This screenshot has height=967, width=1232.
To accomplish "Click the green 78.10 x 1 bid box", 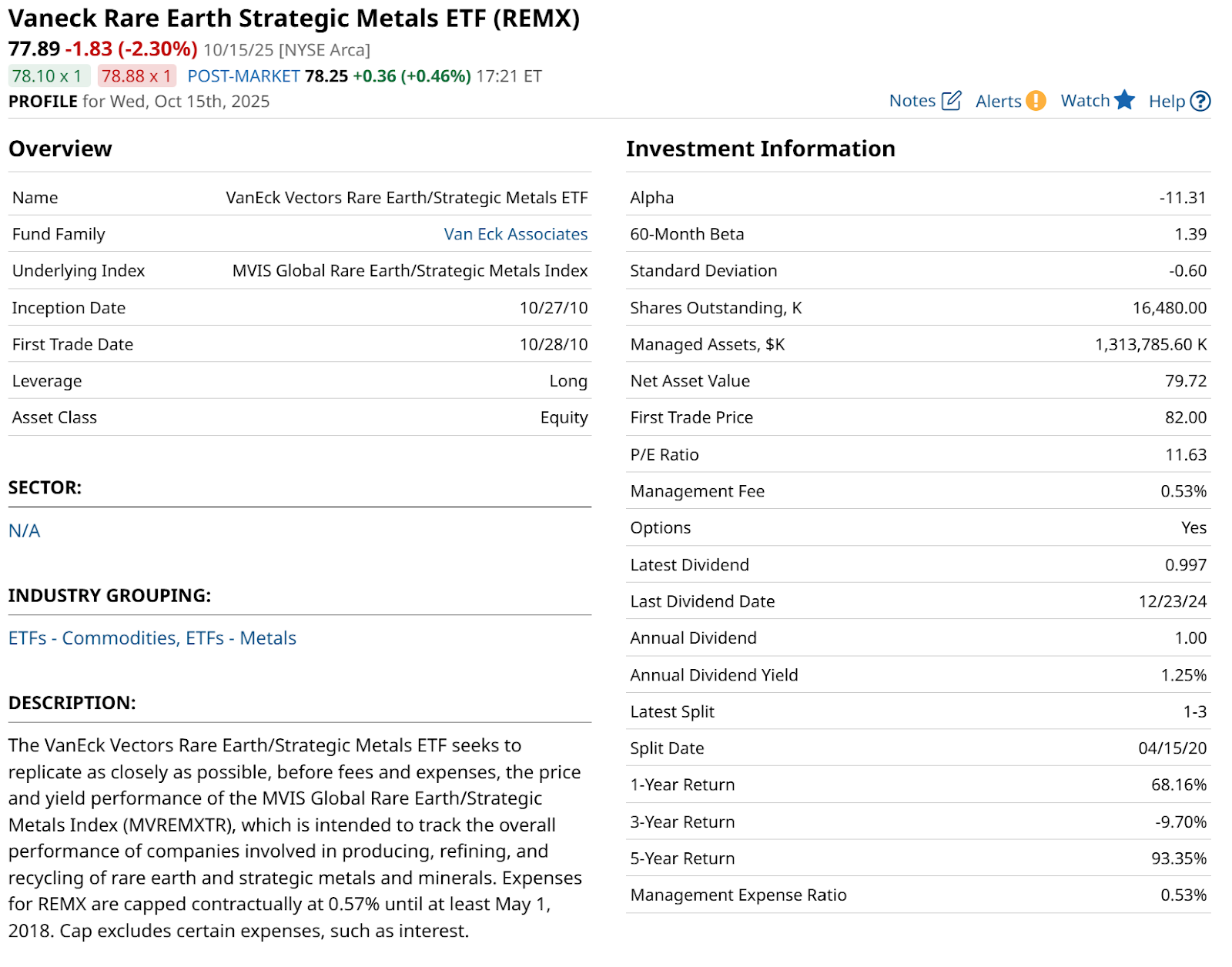I will pyautogui.click(x=48, y=76).
